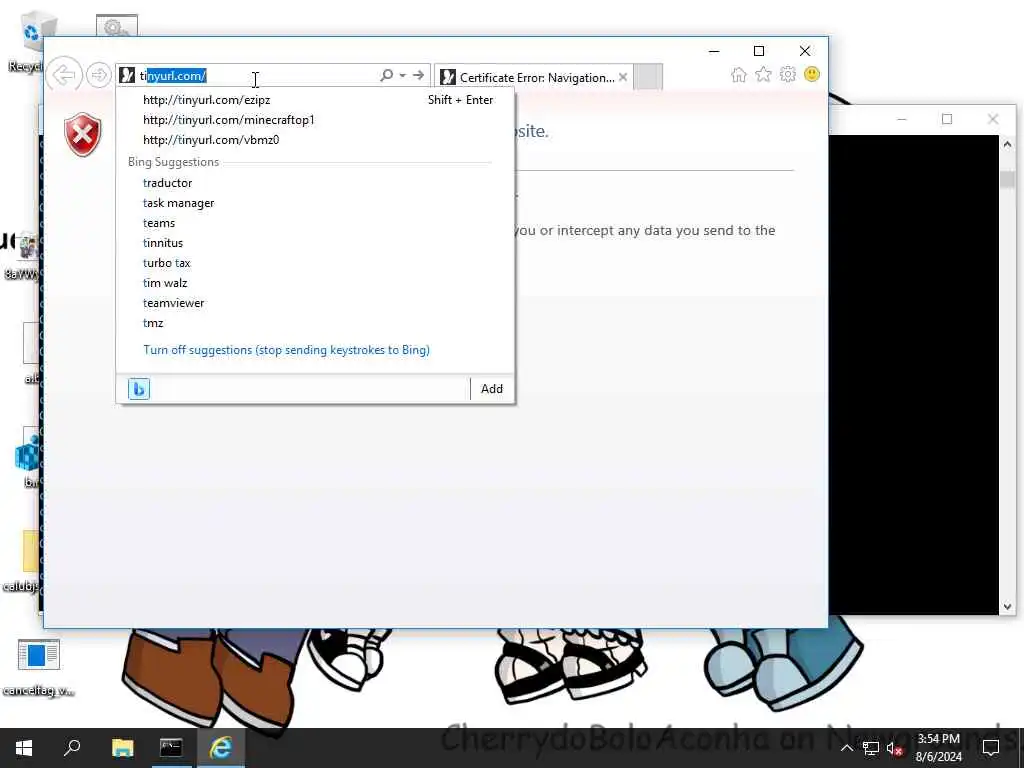Choose suggestion http://tinyurl.com/minecraftop1
Screen dimensions: 1024x768
point(315,120)
